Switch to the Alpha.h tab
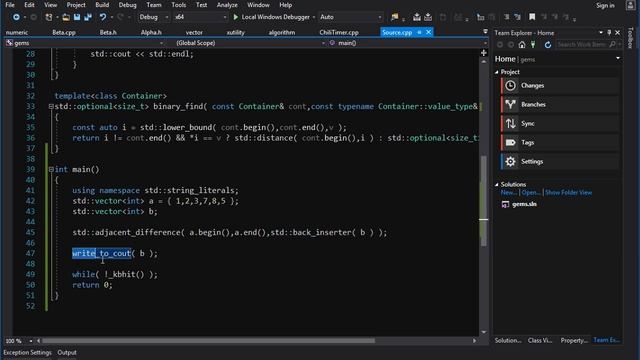The height and width of the screenshot is (360, 640). tap(151, 32)
